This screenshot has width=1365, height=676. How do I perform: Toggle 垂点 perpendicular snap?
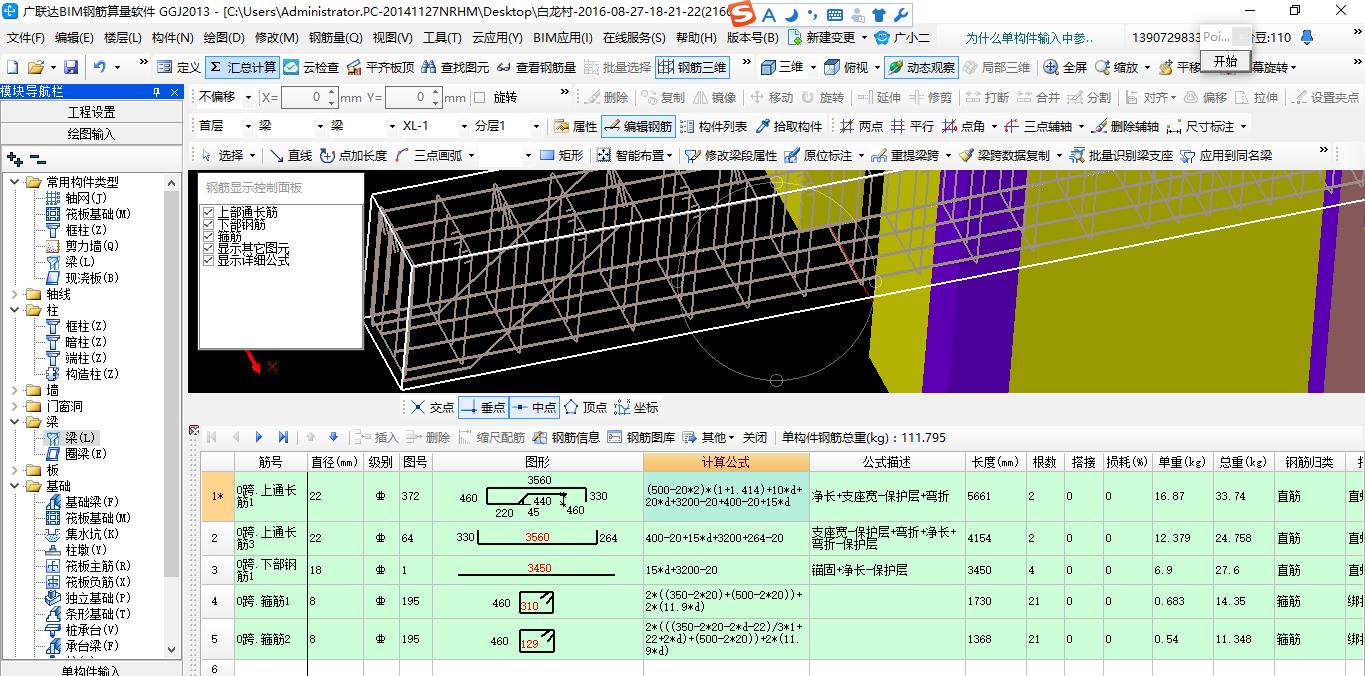pyautogui.click(x=484, y=407)
